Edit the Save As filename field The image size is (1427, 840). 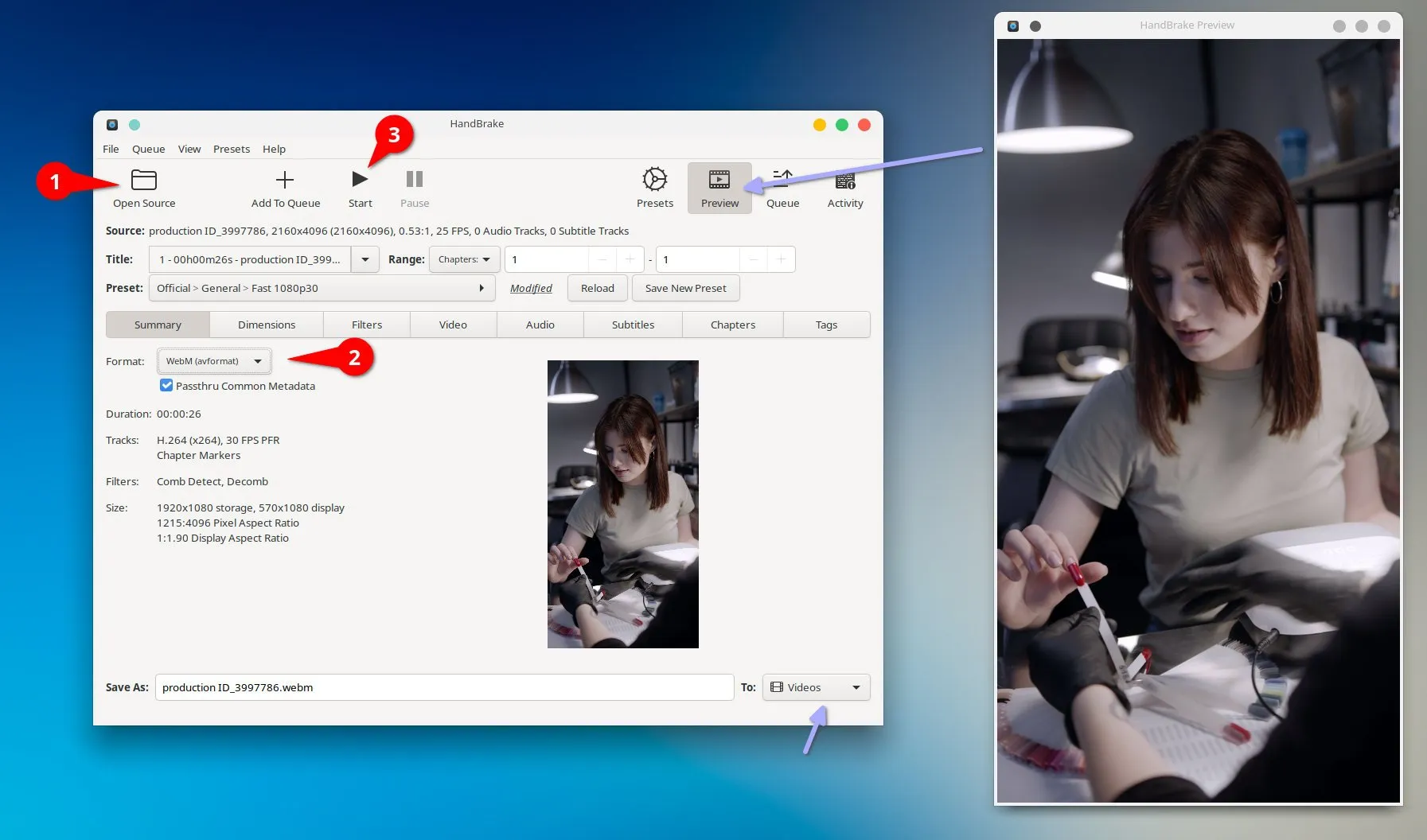point(444,686)
